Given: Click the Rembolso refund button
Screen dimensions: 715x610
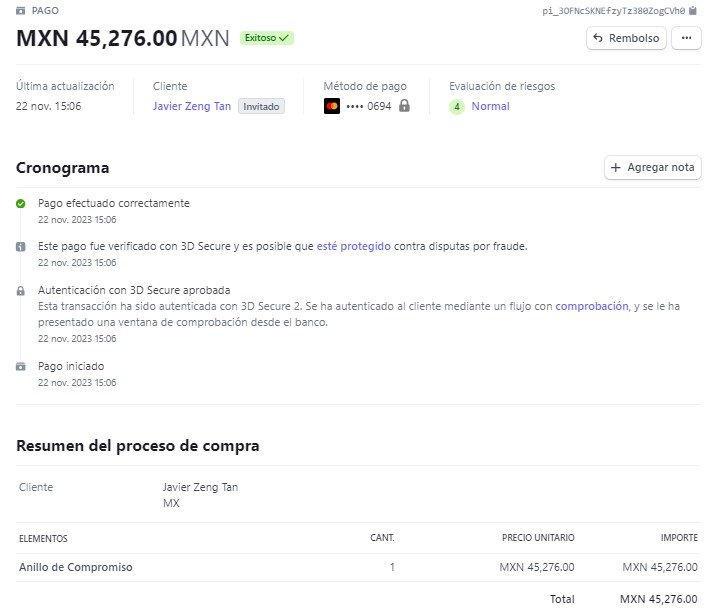Looking at the screenshot, I should pyautogui.click(x=626, y=38).
